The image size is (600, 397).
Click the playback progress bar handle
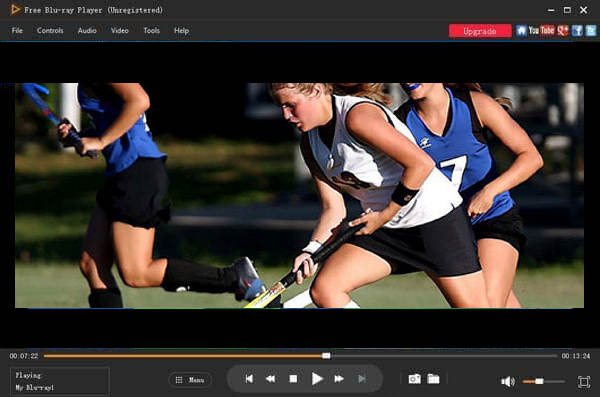pyautogui.click(x=326, y=356)
